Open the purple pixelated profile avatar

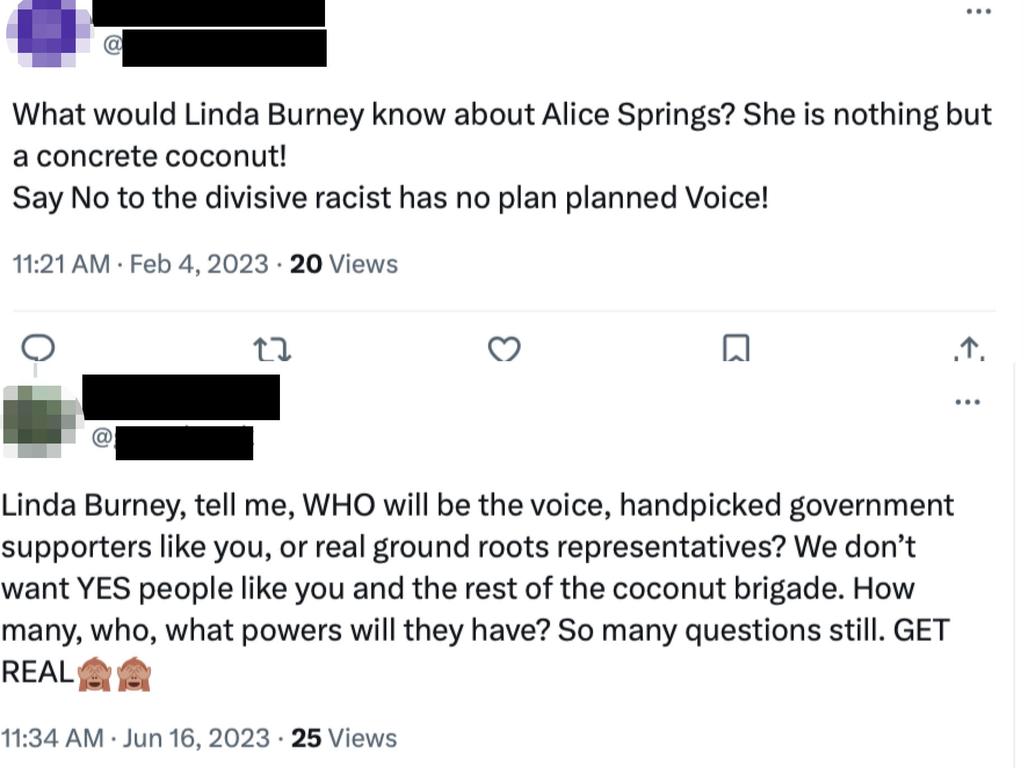pyautogui.click(x=47, y=33)
